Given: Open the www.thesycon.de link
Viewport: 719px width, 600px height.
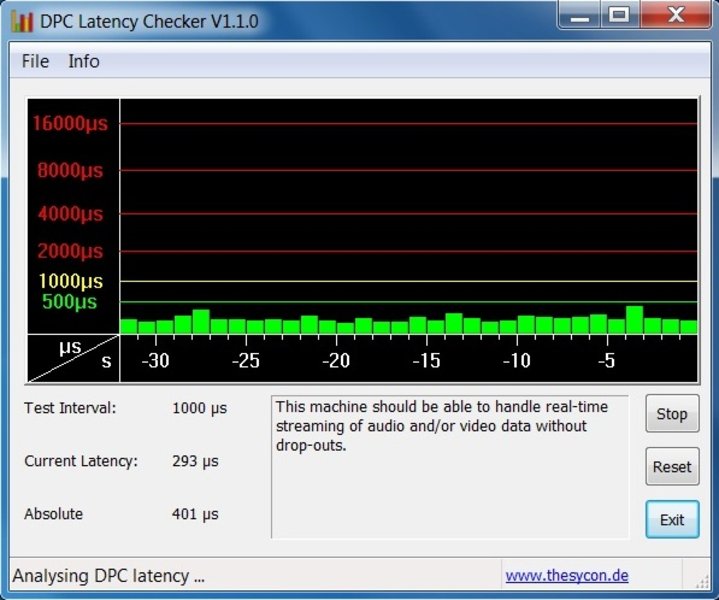Looking at the screenshot, I should (x=567, y=575).
